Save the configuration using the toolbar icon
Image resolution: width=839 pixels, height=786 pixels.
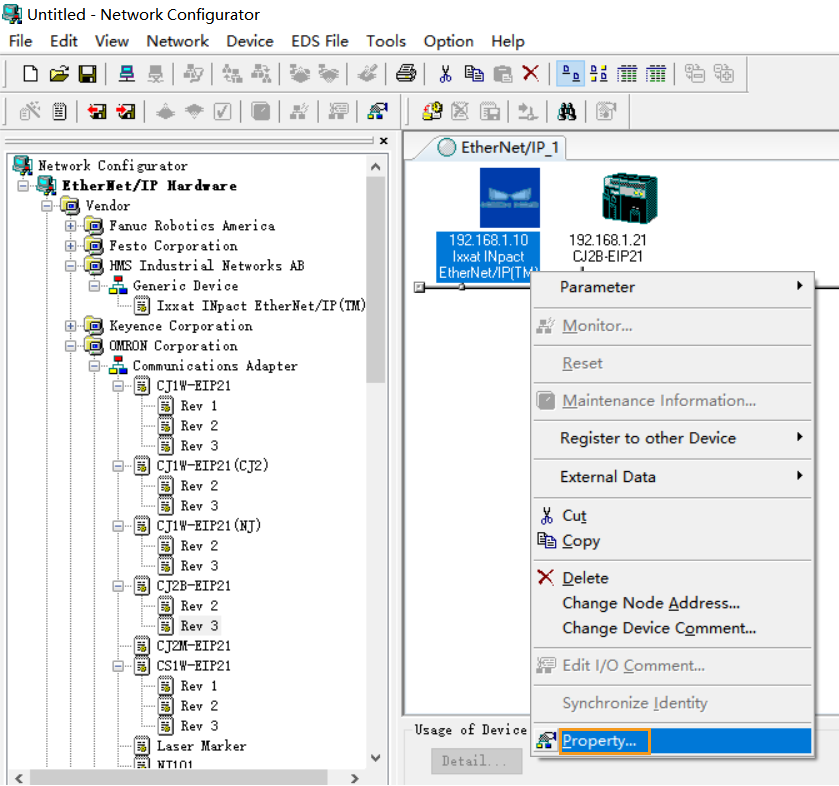[88, 73]
